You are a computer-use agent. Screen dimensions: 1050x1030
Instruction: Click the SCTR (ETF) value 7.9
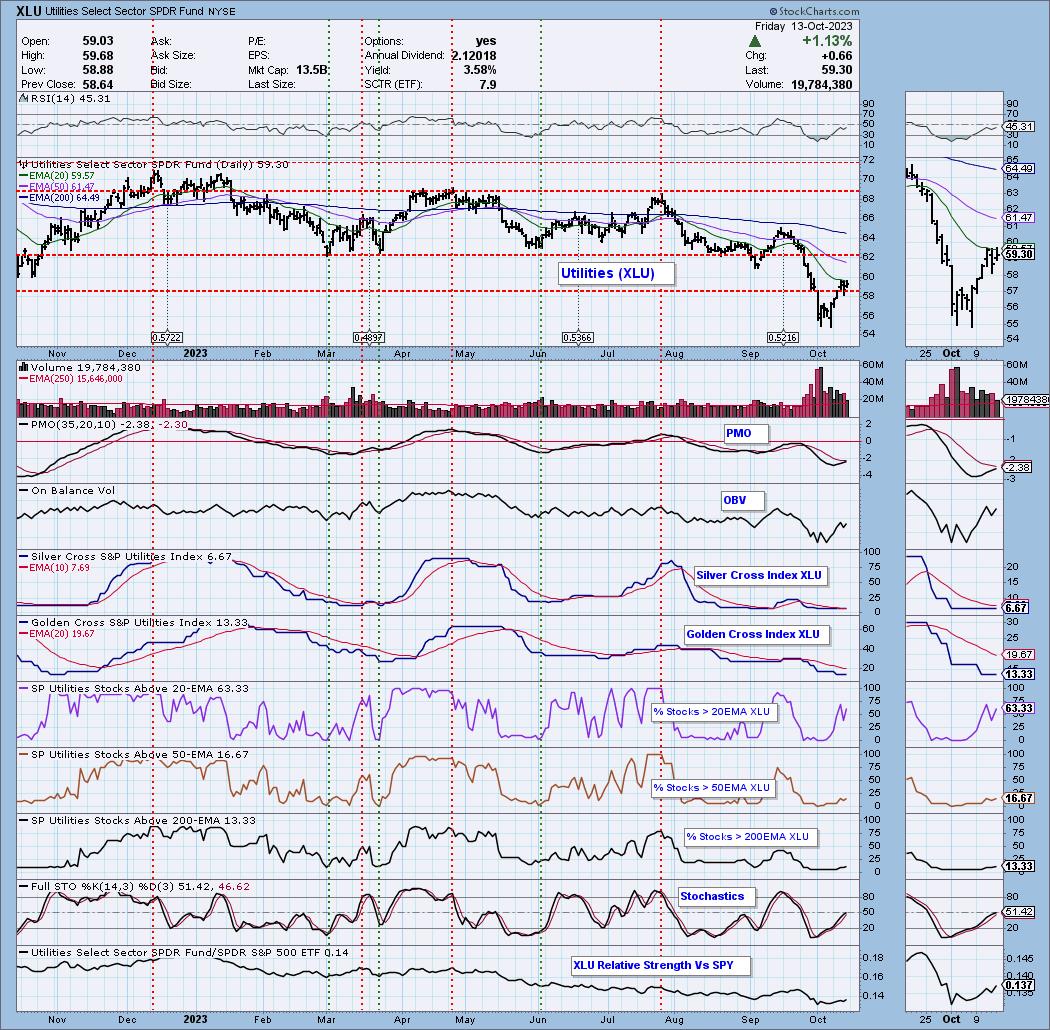pos(488,84)
